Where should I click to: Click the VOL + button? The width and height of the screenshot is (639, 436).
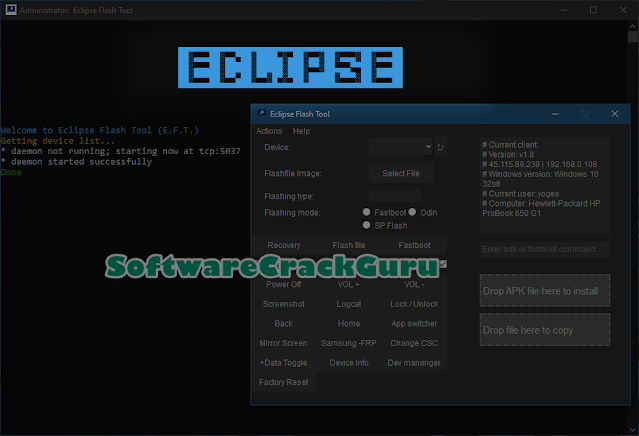(349, 284)
